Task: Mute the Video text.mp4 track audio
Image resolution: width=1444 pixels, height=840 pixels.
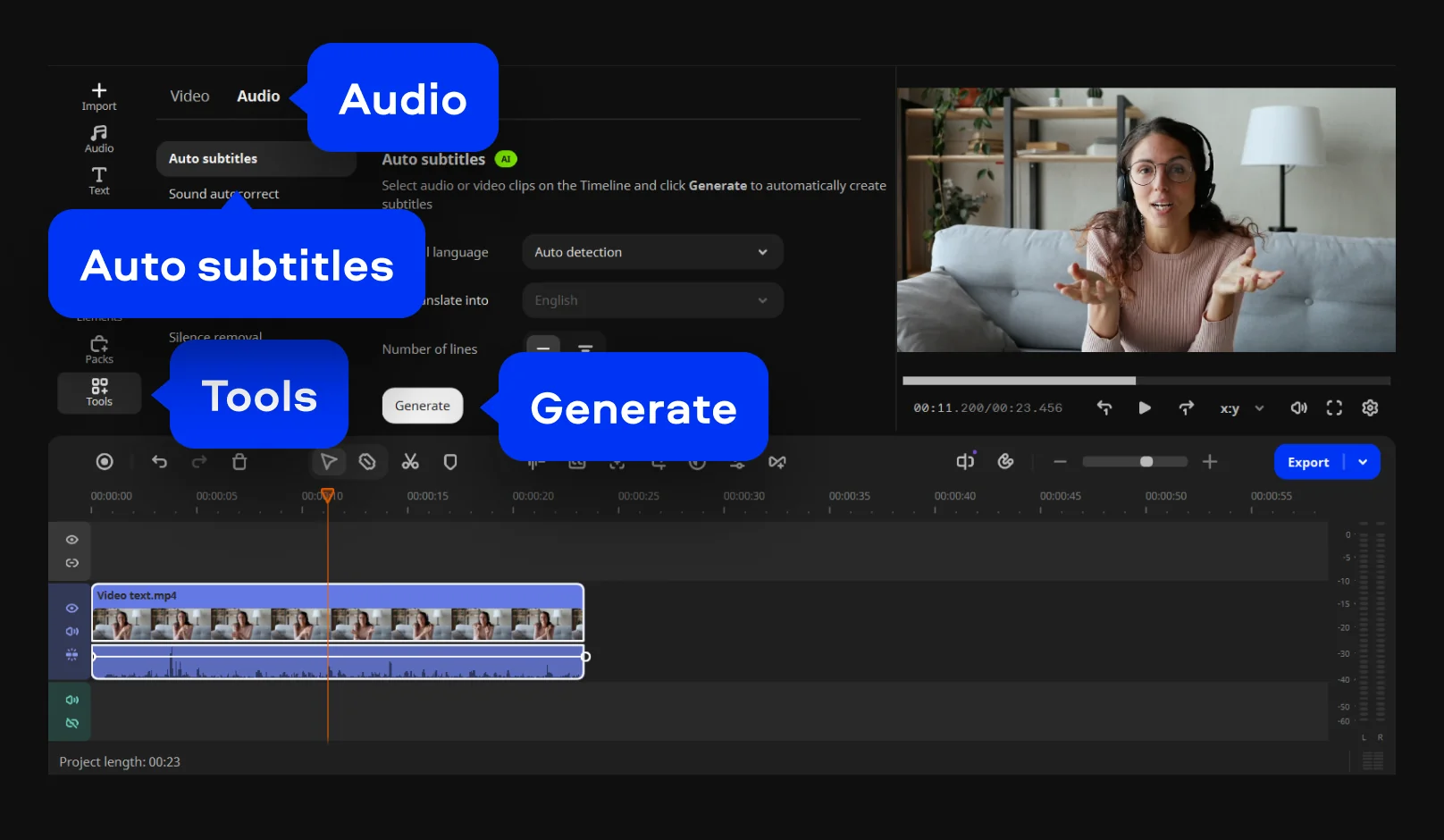Action: pos(72,632)
